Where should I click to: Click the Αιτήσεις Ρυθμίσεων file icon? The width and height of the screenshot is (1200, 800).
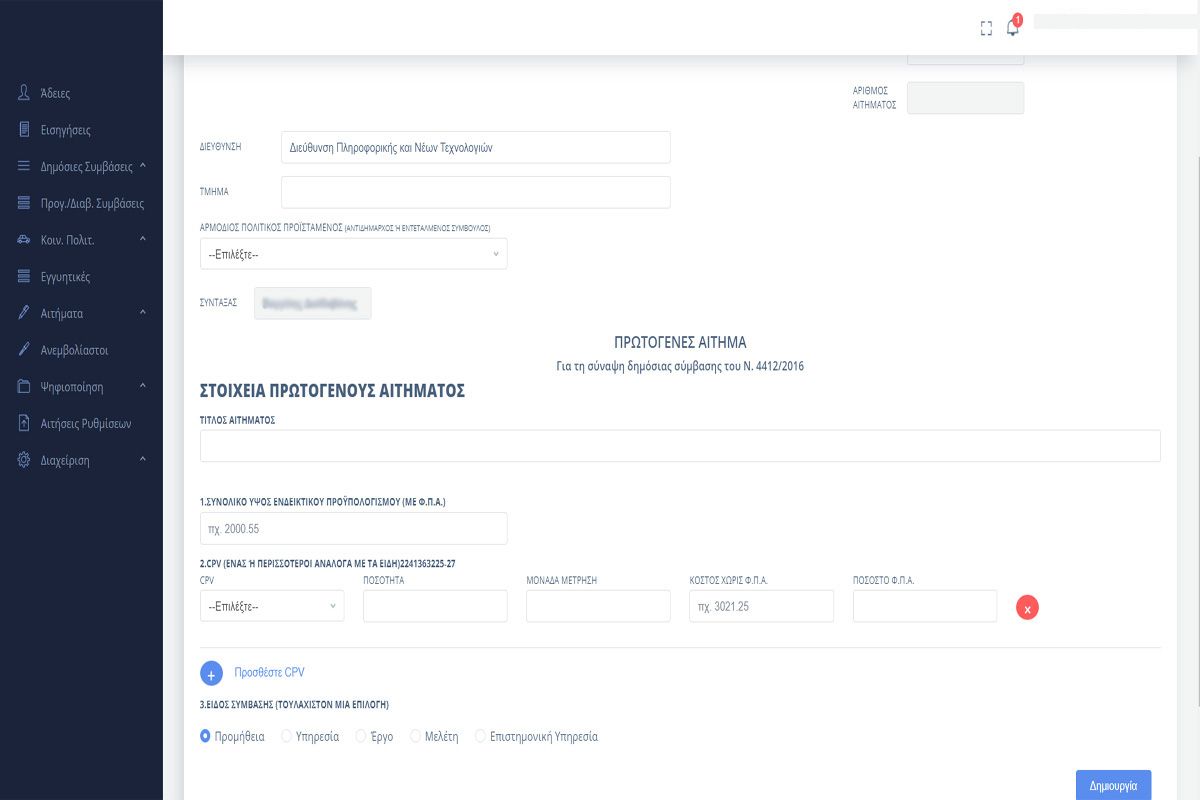[24, 423]
